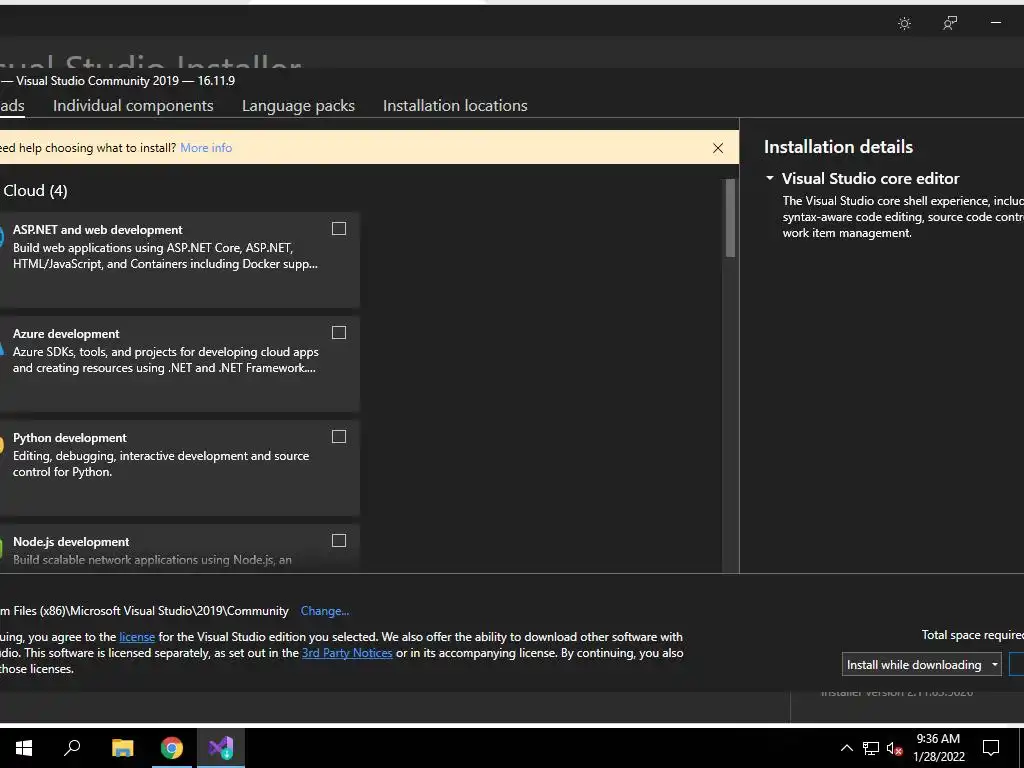Click the Cloud (4) section heading
This screenshot has width=1024, height=768.
(x=35, y=191)
